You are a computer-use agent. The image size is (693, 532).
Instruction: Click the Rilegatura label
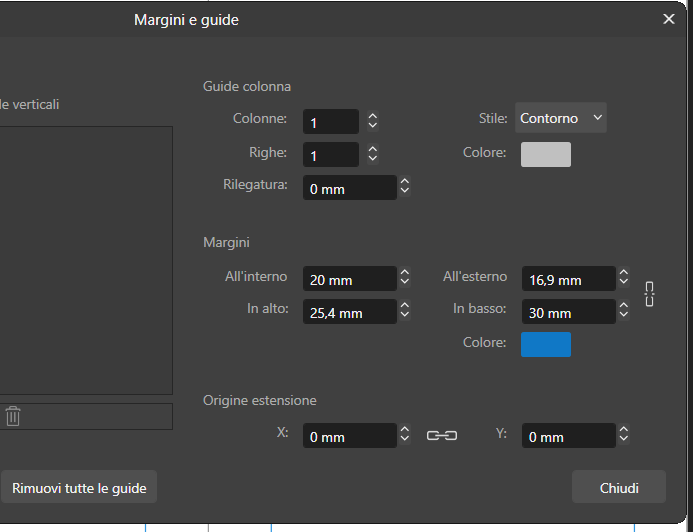point(255,184)
